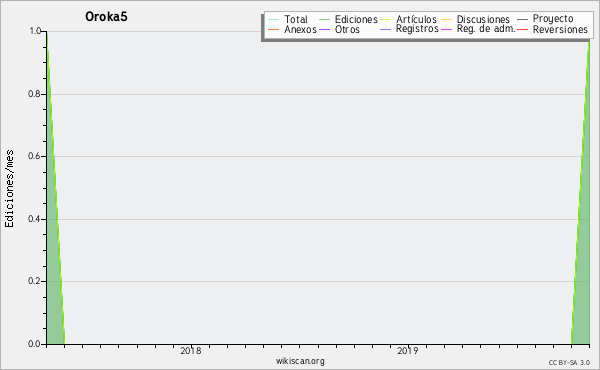Click the 0.2 y-axis value
This screenshot has height=370, width=600.
34,281
